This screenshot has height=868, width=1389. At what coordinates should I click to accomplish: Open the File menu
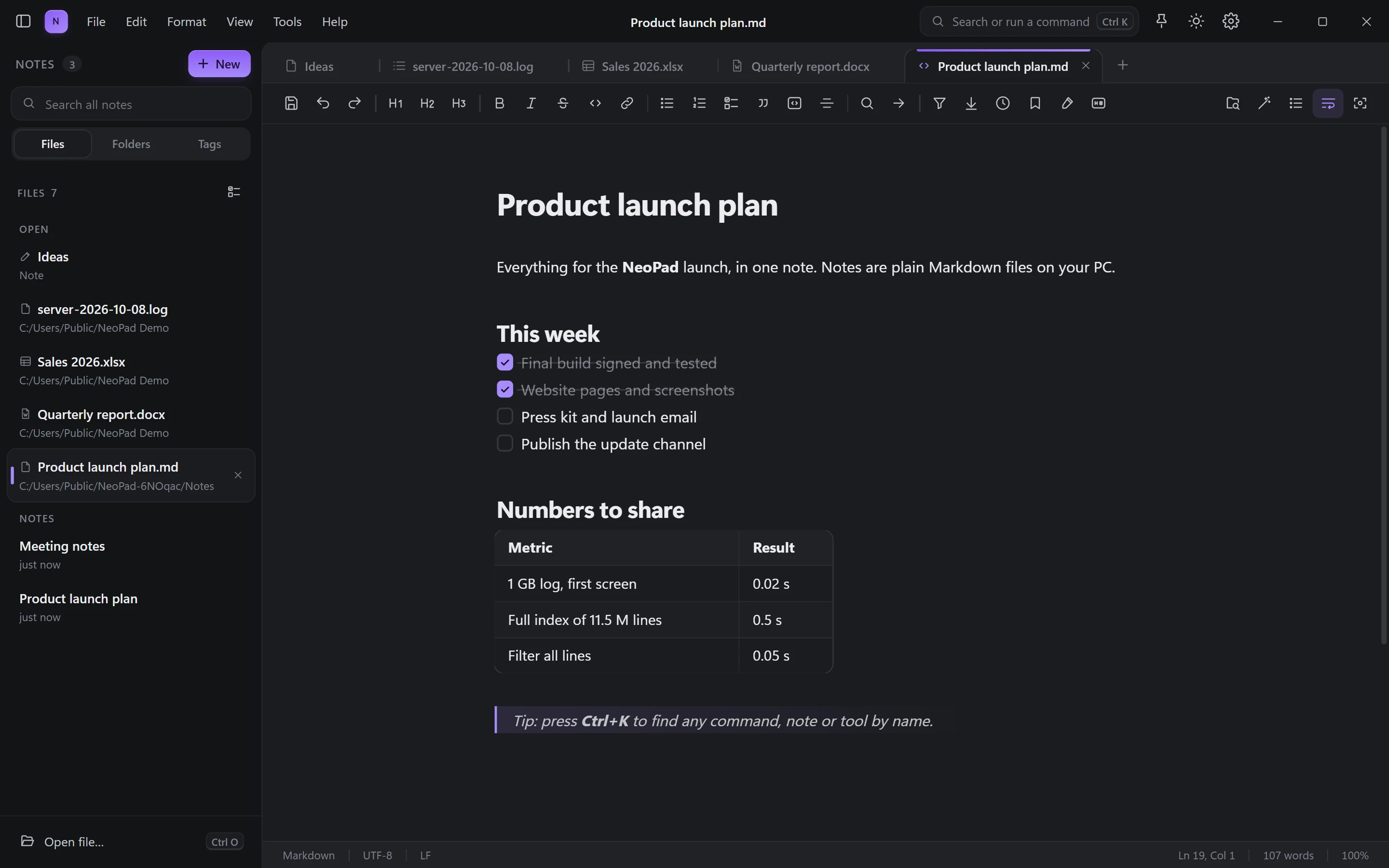click(96, 22)
